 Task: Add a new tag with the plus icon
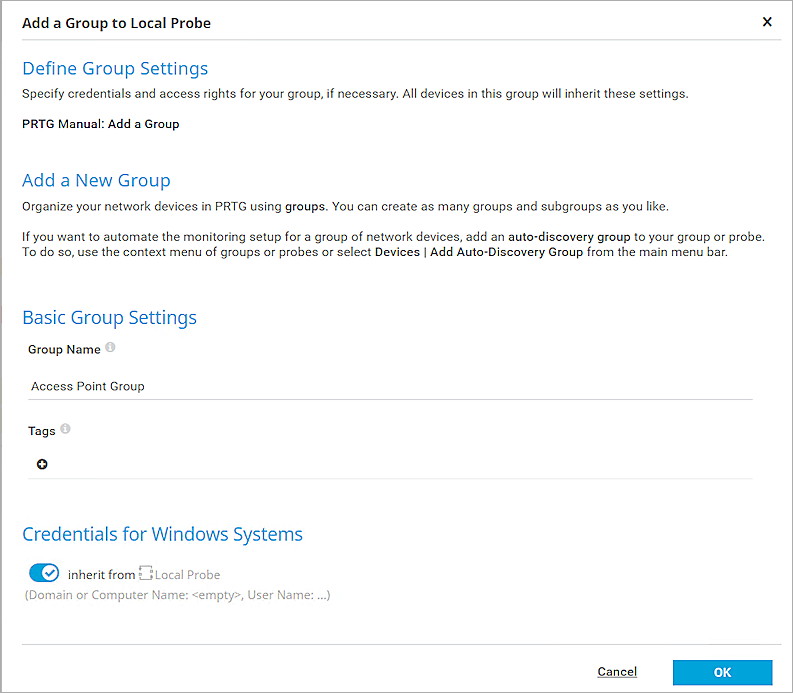pos(42,464)
